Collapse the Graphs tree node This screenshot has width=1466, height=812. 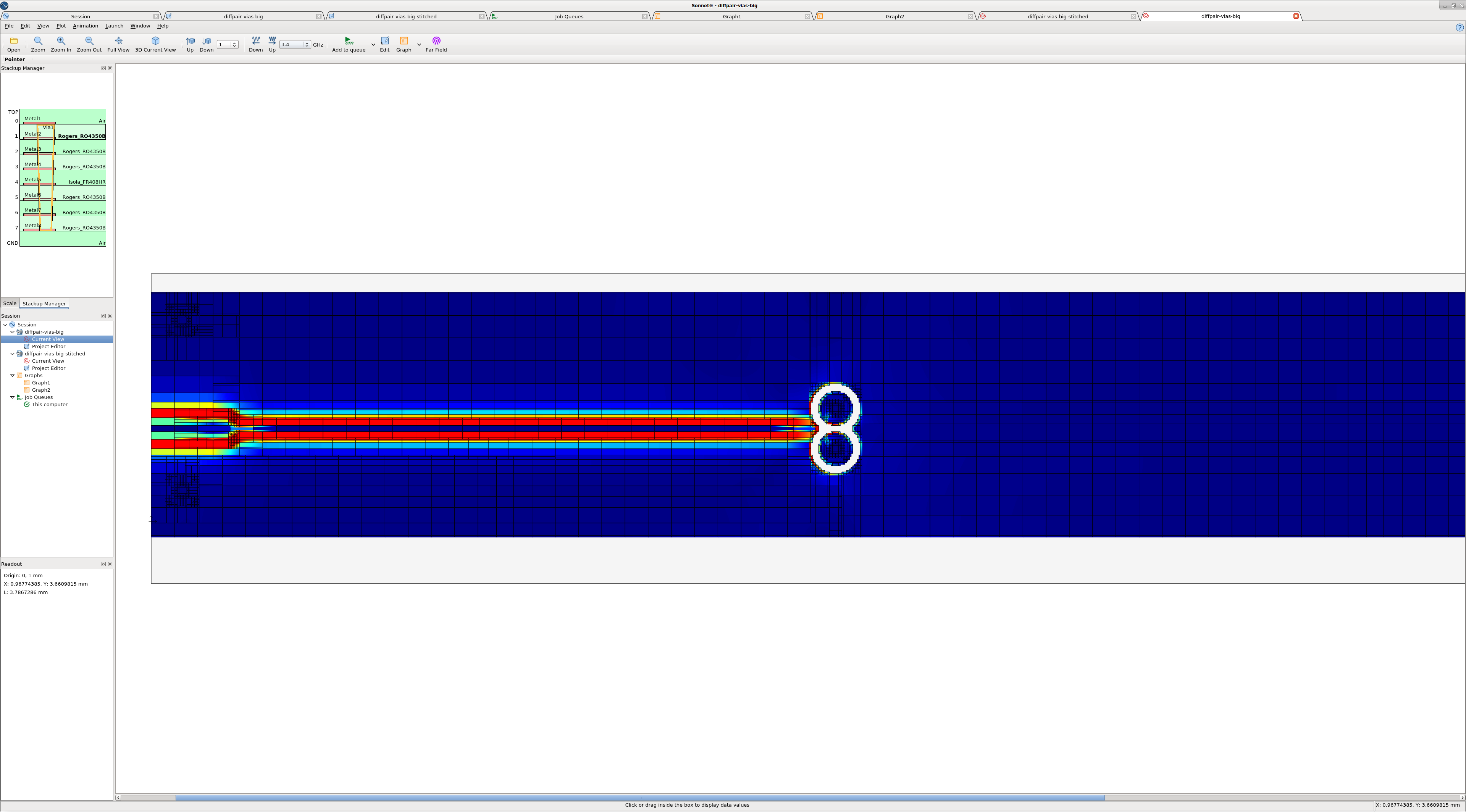tap(13, 376)
